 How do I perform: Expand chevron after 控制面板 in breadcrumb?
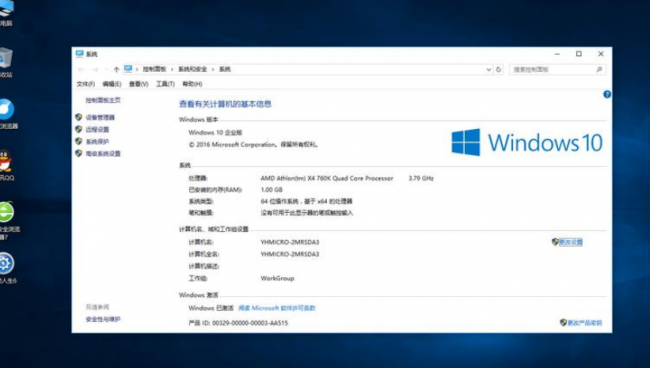tap(172, 69)
